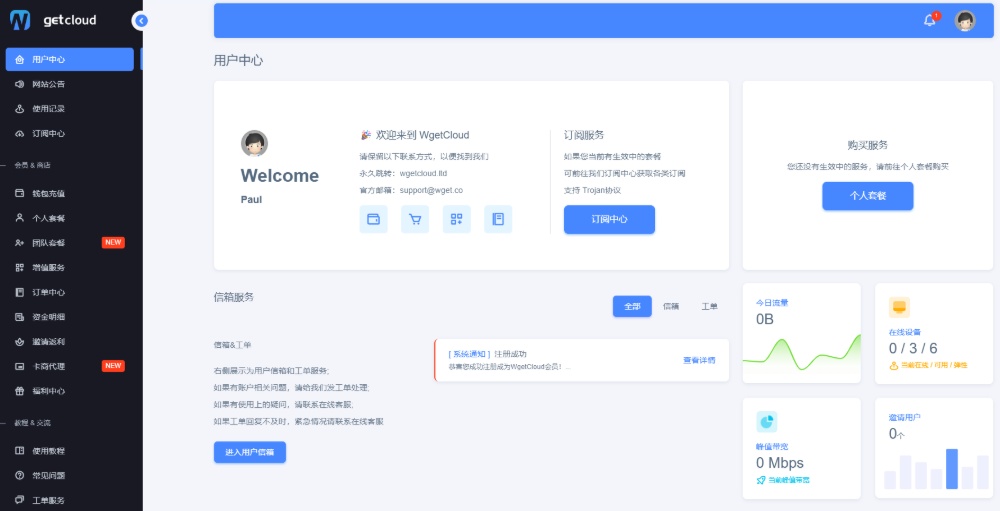Click the peak bandwidth pie icon
Image resolution: width=1000 pixels, height=511 pixels.
pyautogui.click(x=767, y=422)
